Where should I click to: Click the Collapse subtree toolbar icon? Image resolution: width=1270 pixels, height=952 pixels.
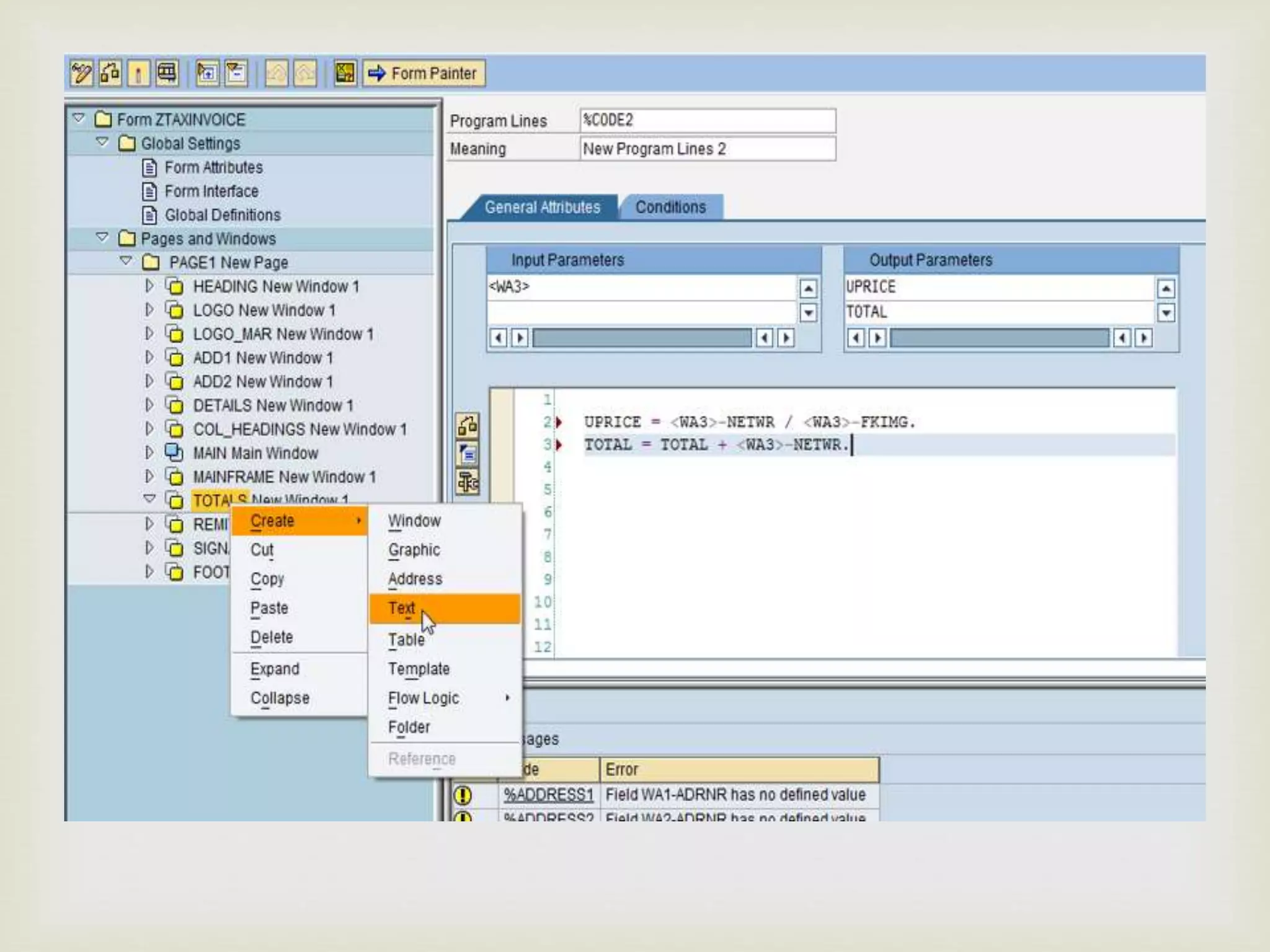[x=236, y=73]
